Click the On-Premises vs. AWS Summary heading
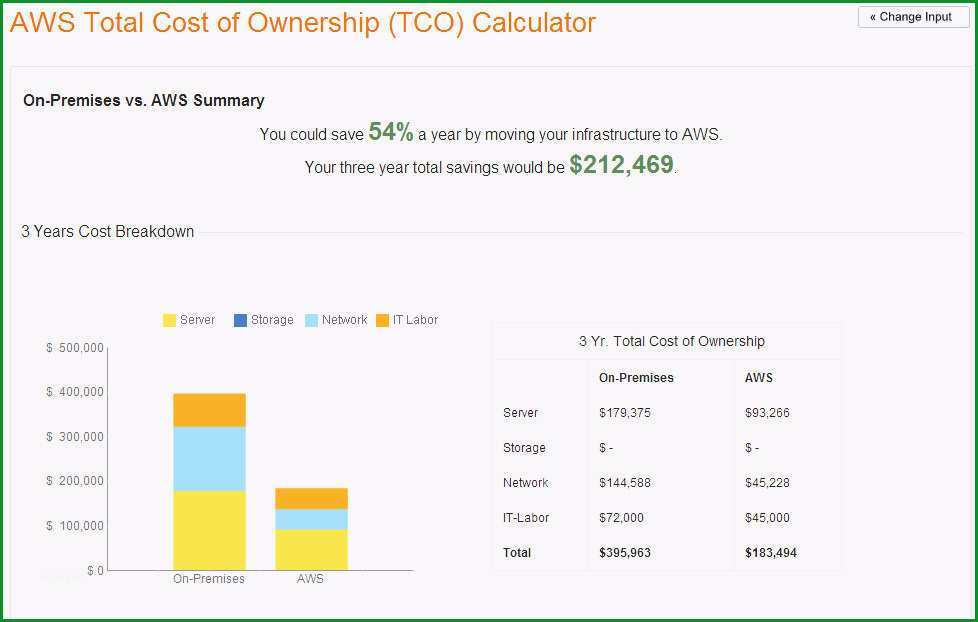Image resolution: width=978 pixels, height=622 pixels. coord(143,100)
